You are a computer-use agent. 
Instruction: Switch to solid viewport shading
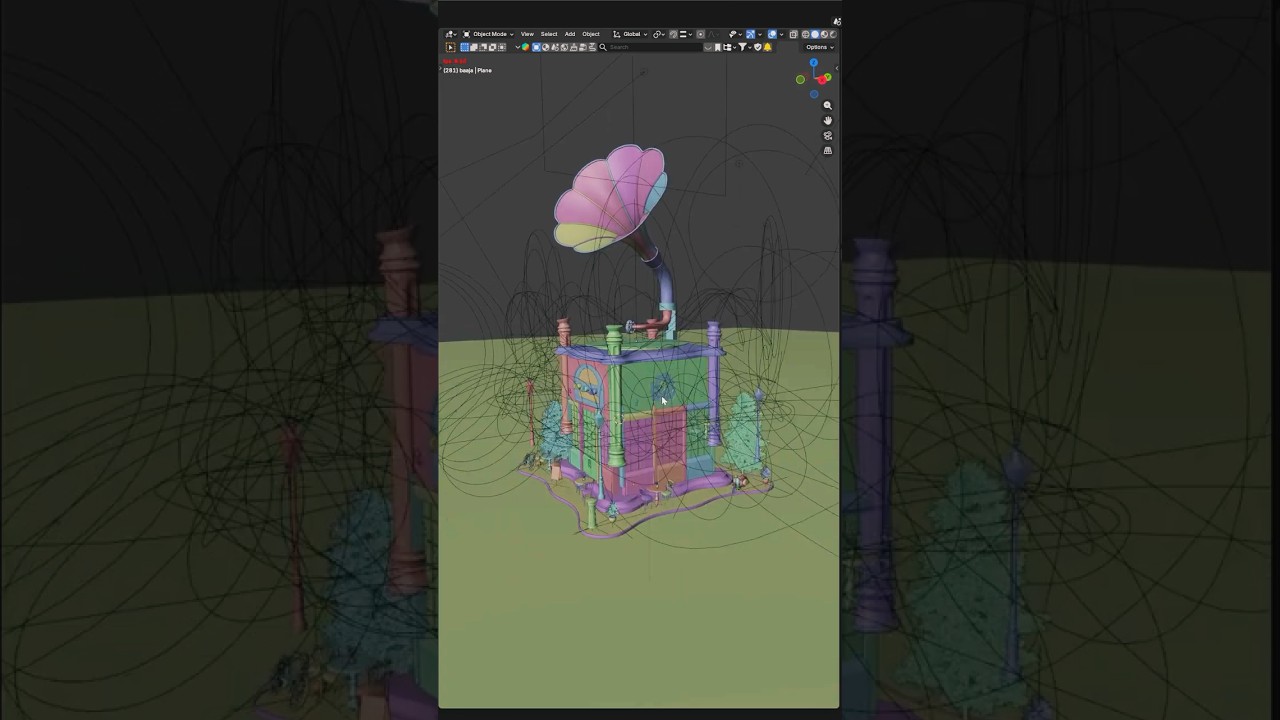[x=815, y=34]
